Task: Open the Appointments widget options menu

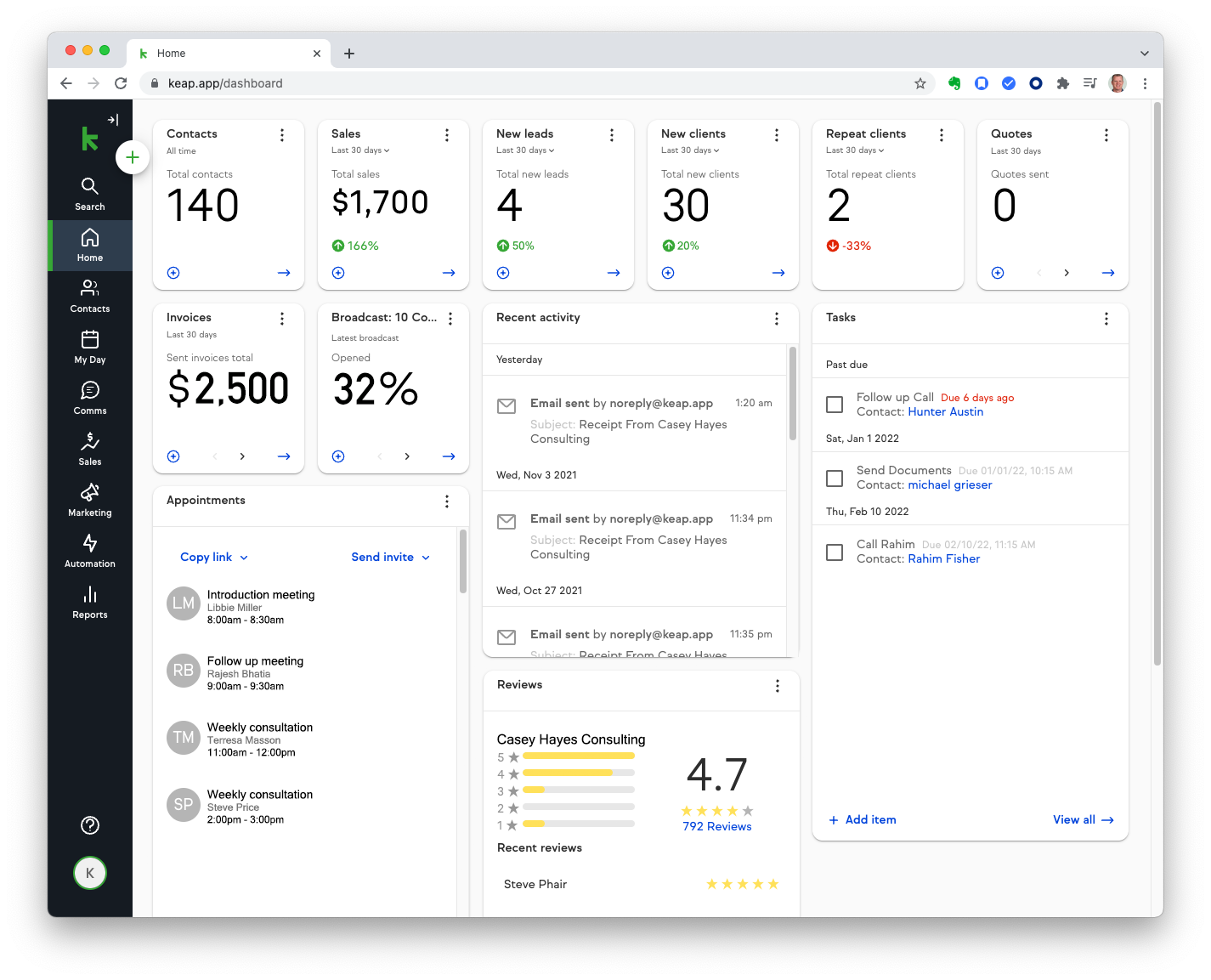Action: (447, 501)
